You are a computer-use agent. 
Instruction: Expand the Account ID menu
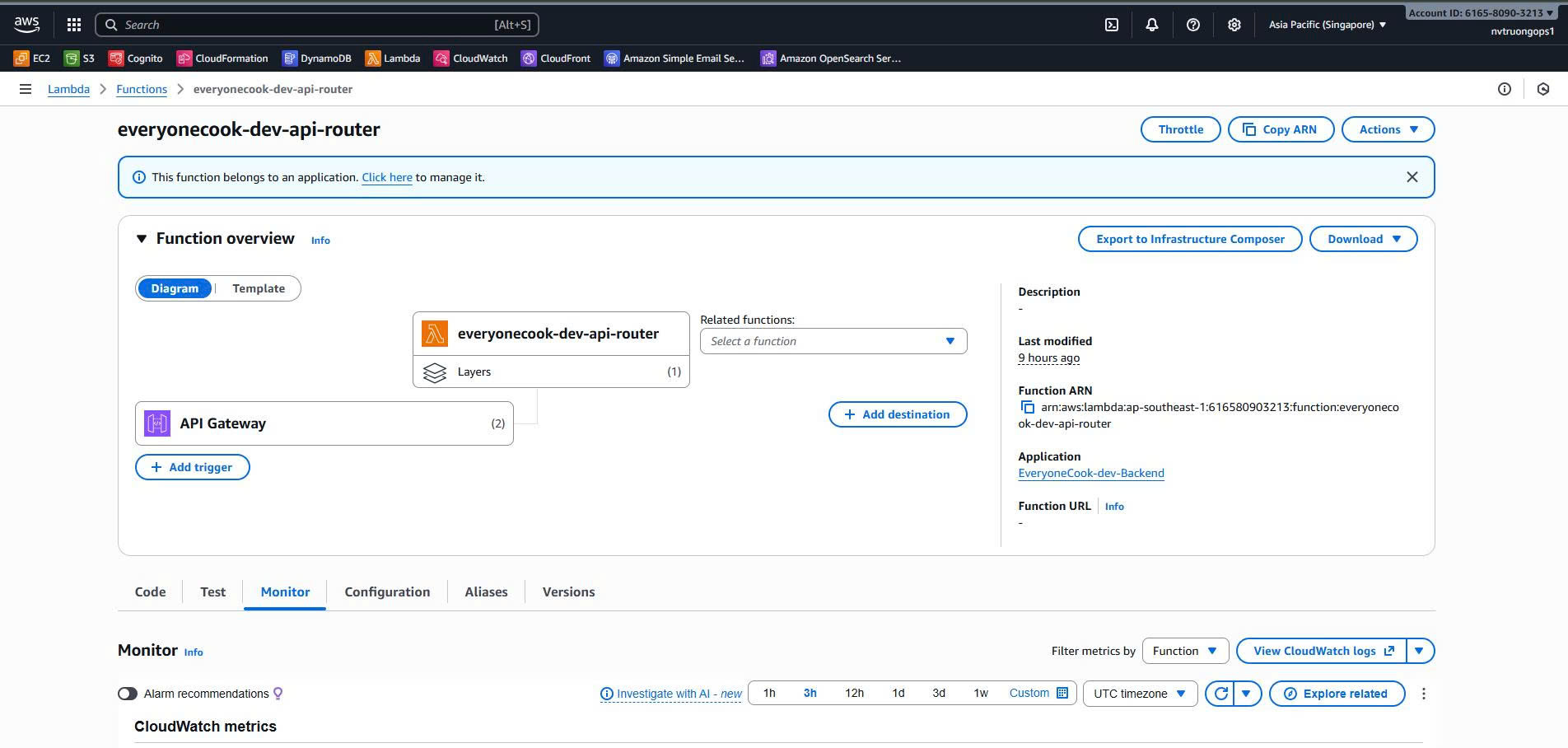pos(1481,13)
